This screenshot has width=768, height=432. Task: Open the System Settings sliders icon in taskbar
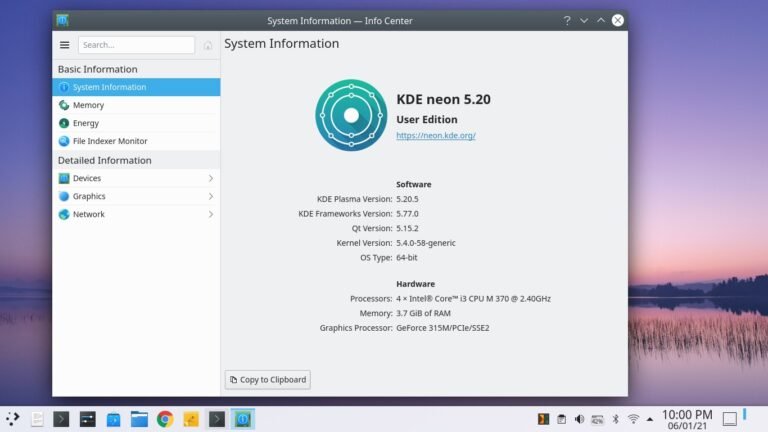point(88,419)
